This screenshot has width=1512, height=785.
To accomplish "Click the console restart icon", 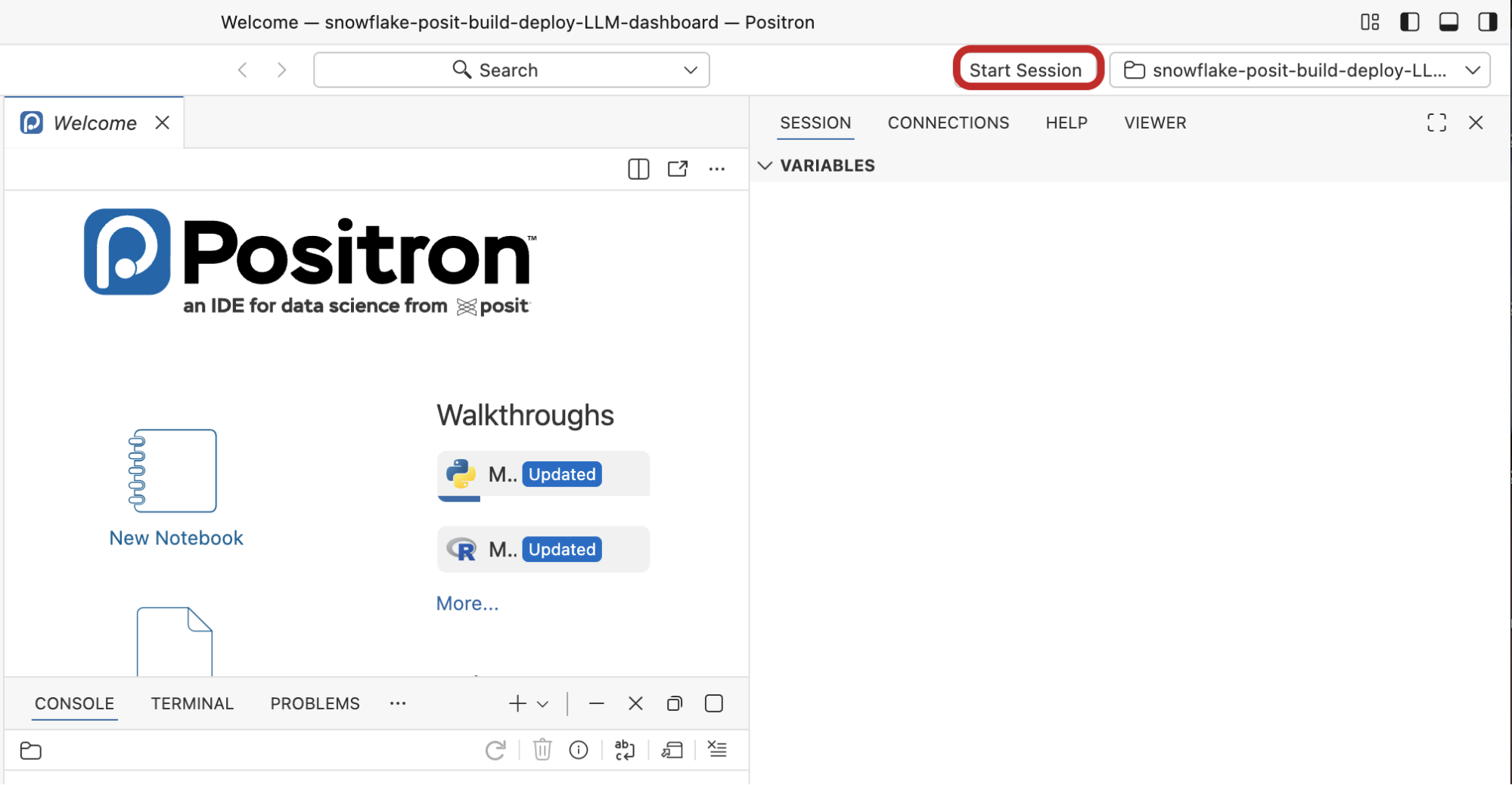I will tap(495, 749).
